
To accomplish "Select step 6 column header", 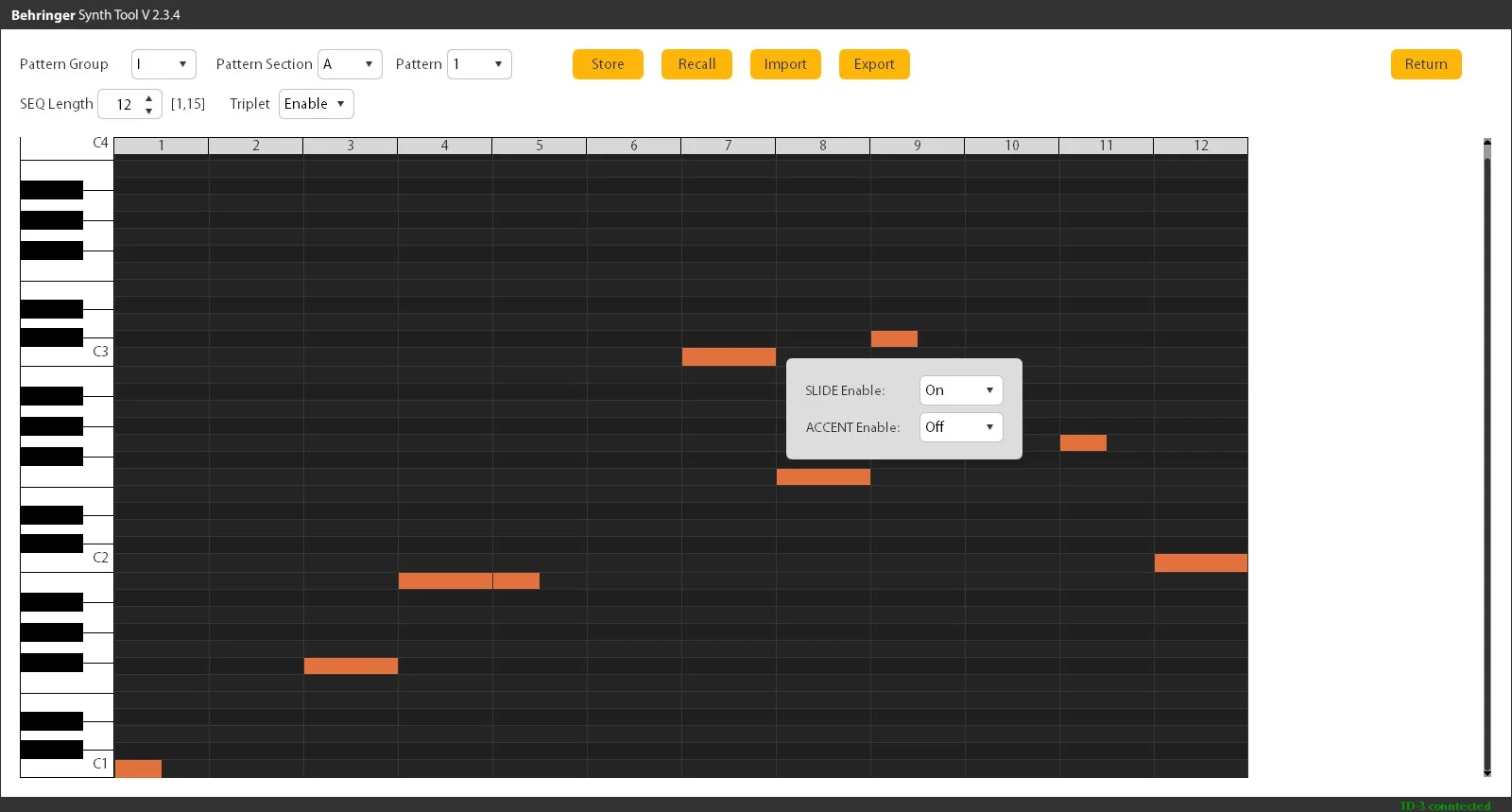I will click(x=634, y=146).
